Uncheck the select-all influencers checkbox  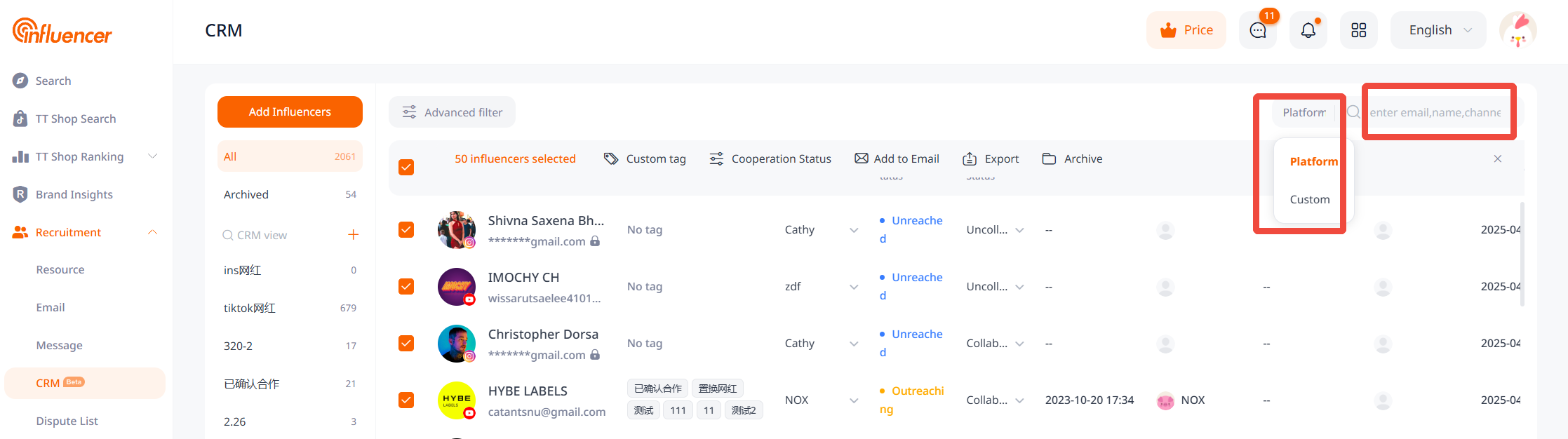[406, 167]
